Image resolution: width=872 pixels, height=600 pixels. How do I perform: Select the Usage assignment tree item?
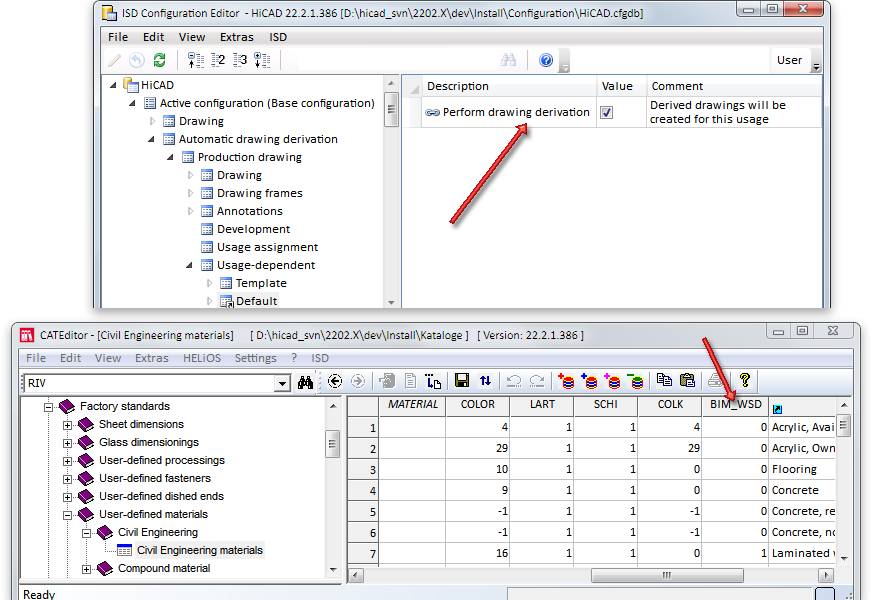click(267, 247)
